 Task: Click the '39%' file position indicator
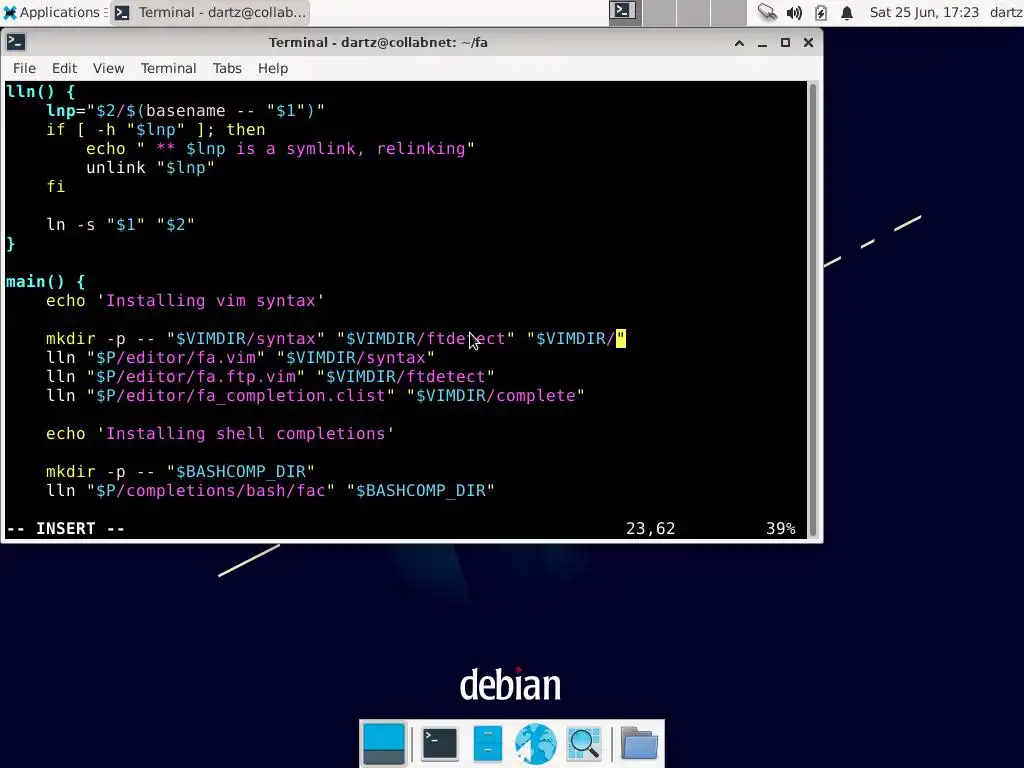pyautogui.click(x=781, y=528)
